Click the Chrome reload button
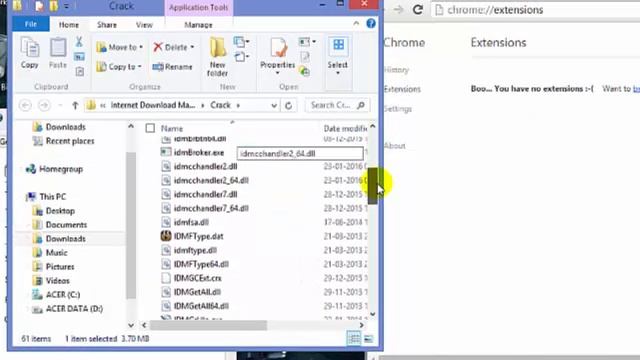 [418, 9]
